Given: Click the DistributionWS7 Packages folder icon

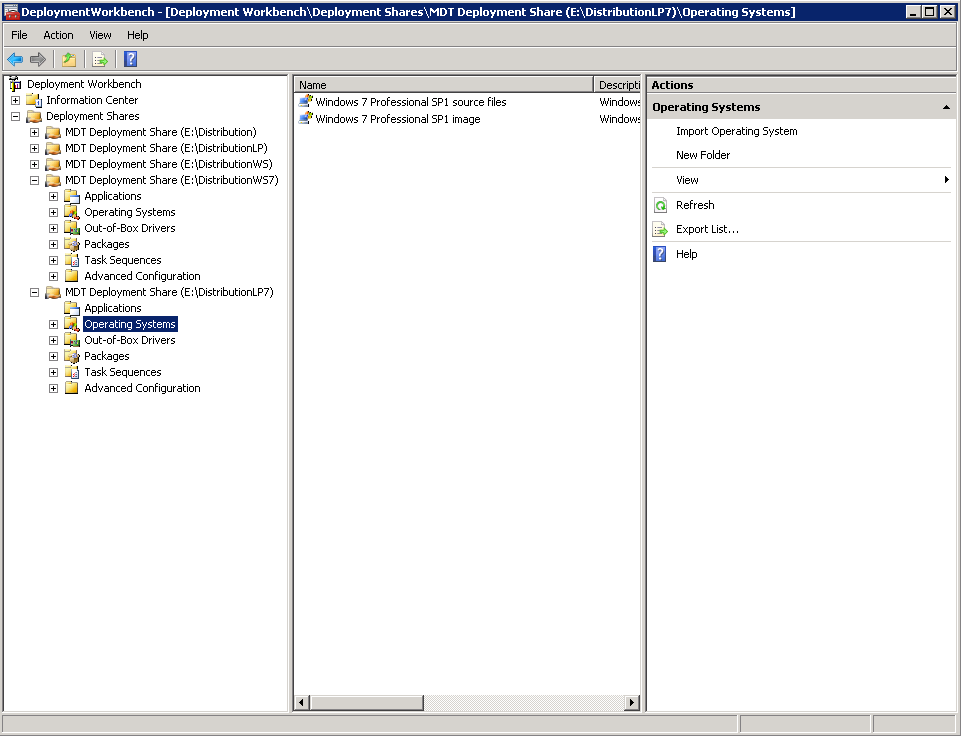Looking at the screenshot, I should pyautogui.click(x=72, y=244).
